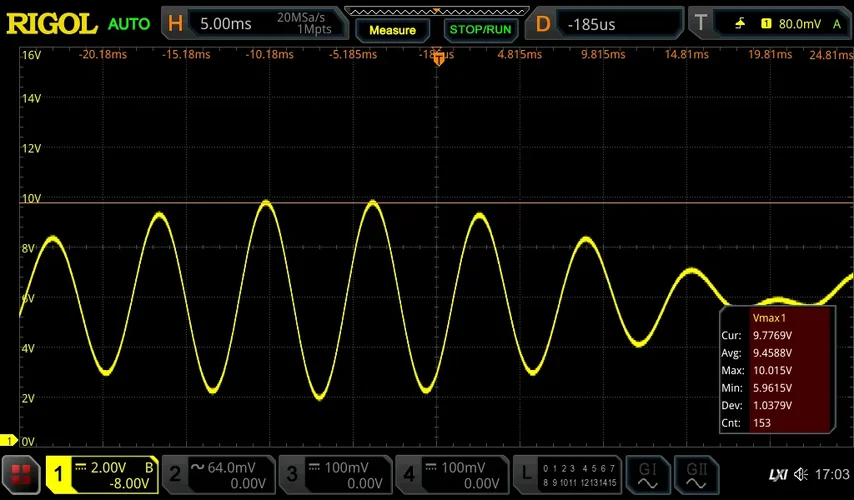Click the 16V vertical axis label
Viewport: 854px width, 500px height.
(31, 55)
